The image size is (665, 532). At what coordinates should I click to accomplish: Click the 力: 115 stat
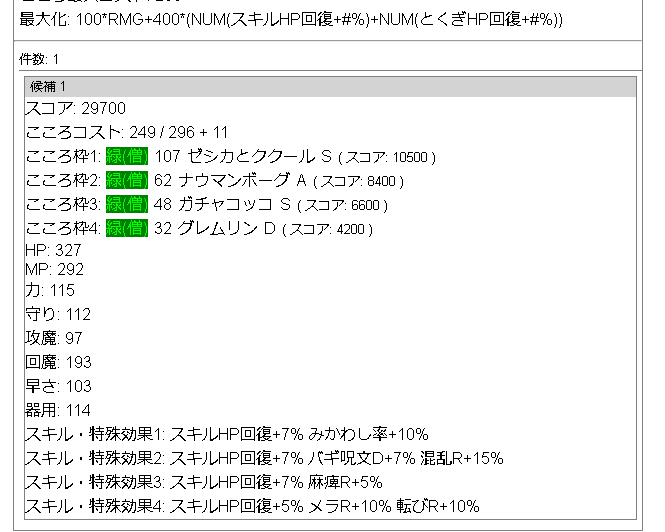click(50, 291)
